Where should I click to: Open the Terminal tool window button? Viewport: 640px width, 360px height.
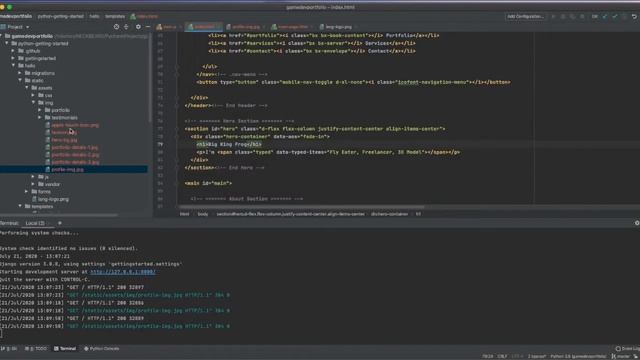tap(65, 349)
